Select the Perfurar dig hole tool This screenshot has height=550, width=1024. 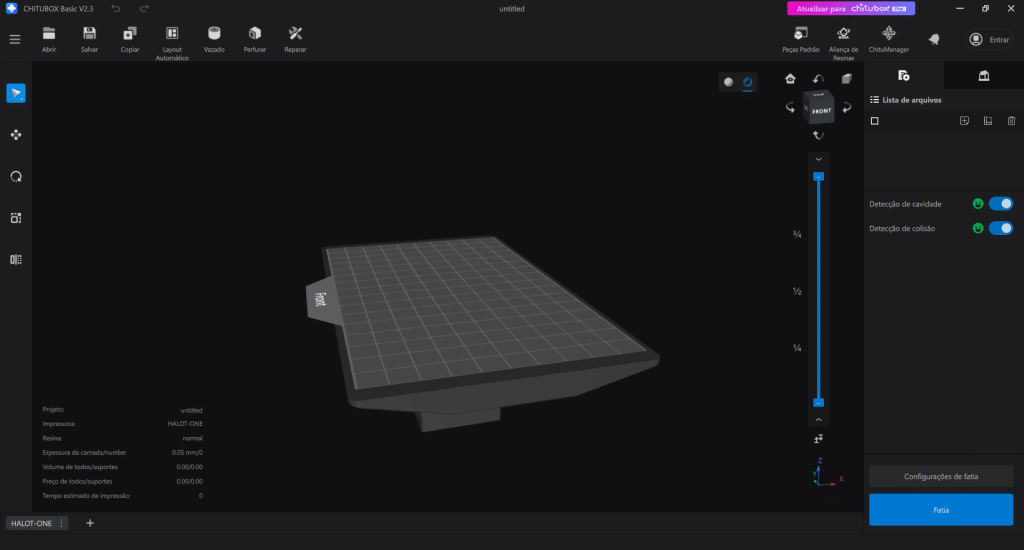[x=255, y=39]
